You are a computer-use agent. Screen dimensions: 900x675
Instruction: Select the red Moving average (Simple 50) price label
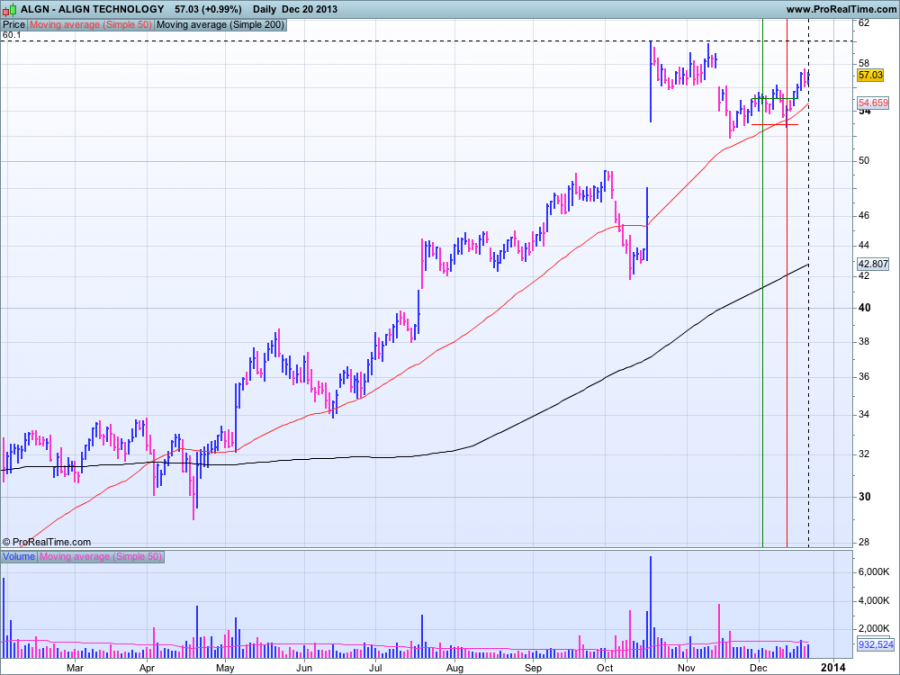tap(90, 25)
